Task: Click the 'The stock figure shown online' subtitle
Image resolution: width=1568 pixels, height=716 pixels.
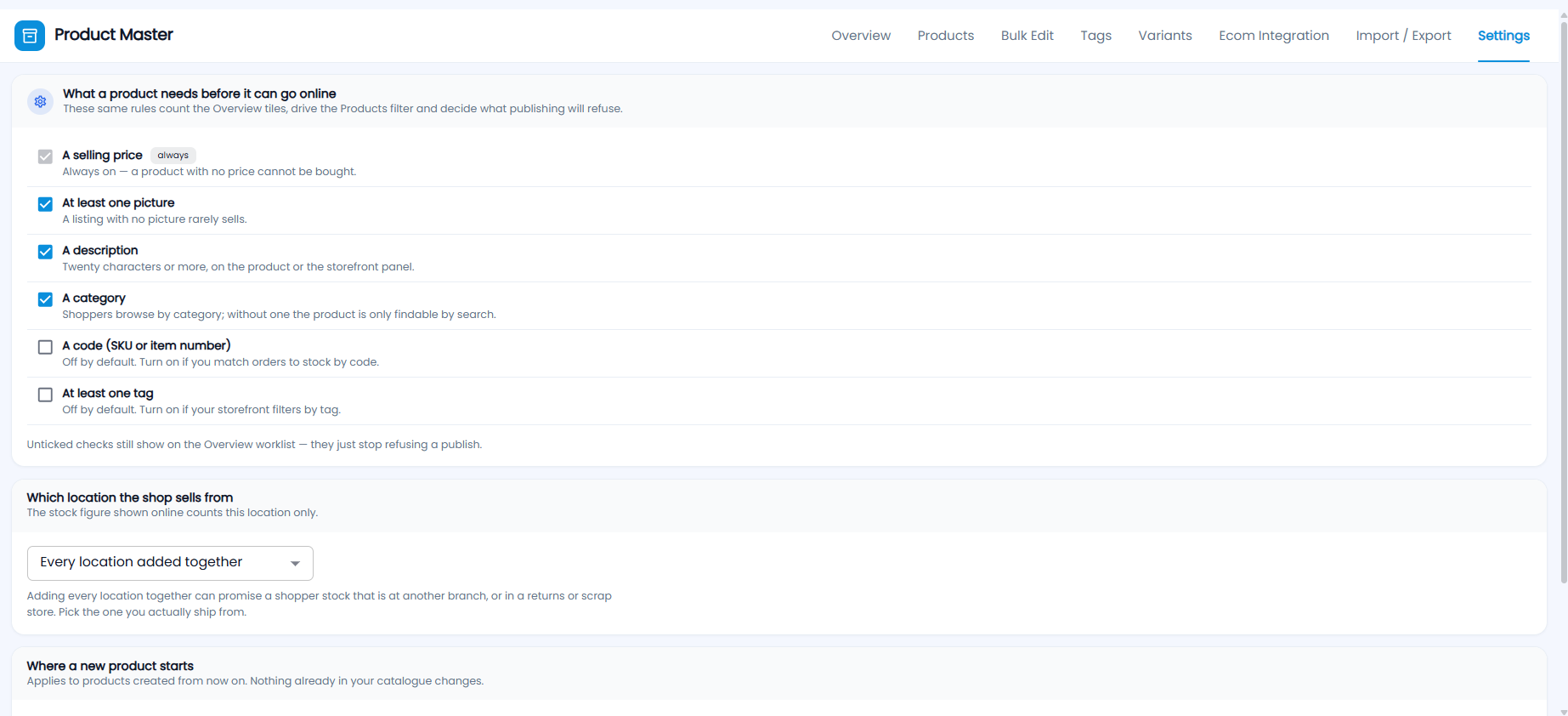Action: (173, 513)
